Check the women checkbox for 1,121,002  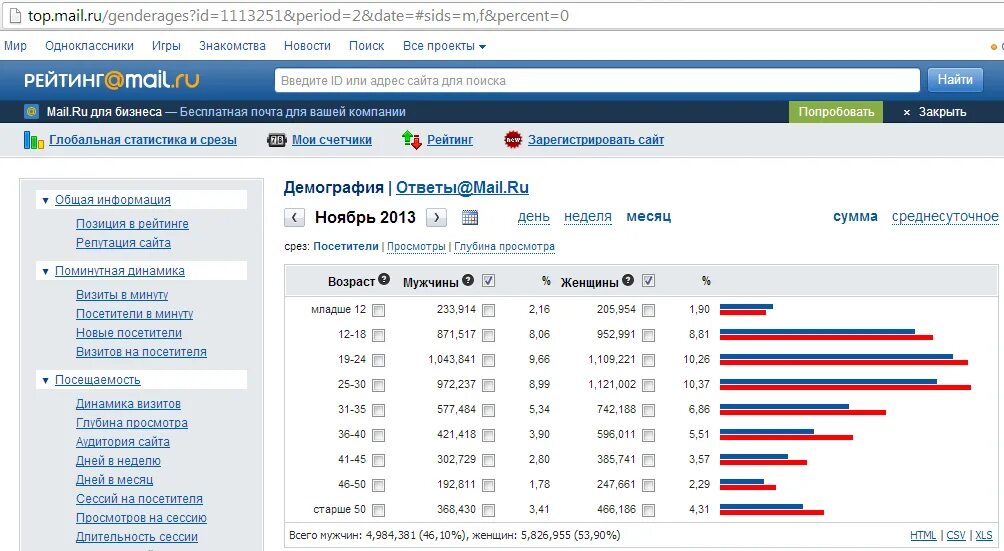click(649, 385)
